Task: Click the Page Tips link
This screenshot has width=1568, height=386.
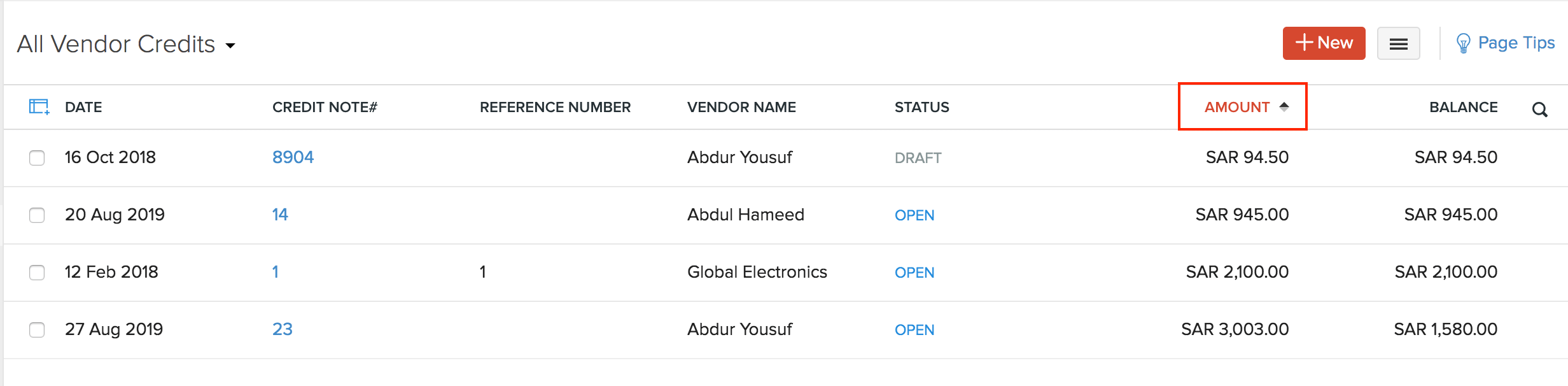Action: point(1516,42)
